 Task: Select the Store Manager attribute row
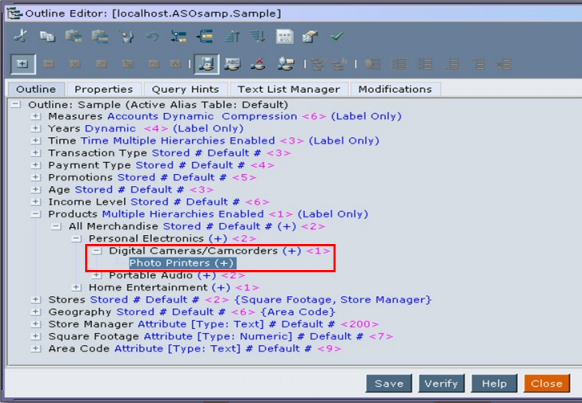point(213,324)
